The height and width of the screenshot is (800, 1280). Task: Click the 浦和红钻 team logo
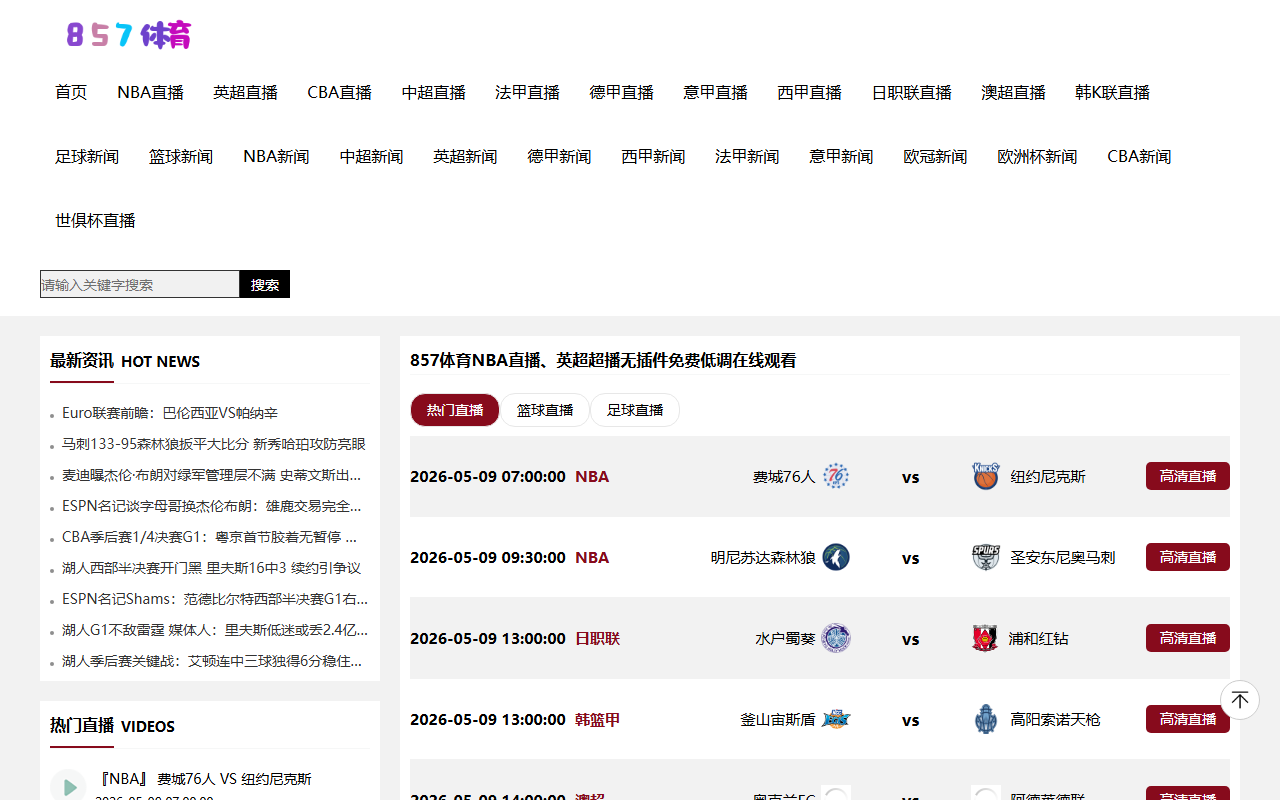986,638
